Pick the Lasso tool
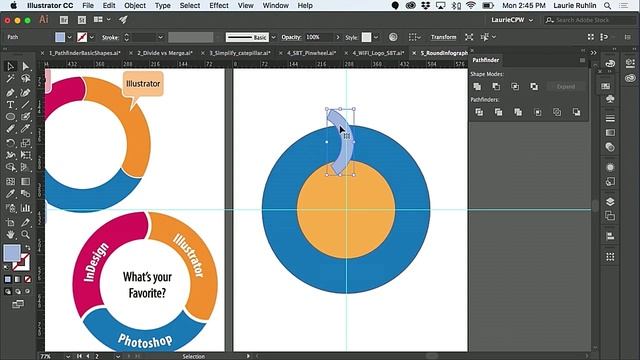Screen dimensions: 640x360 point(25,78)
